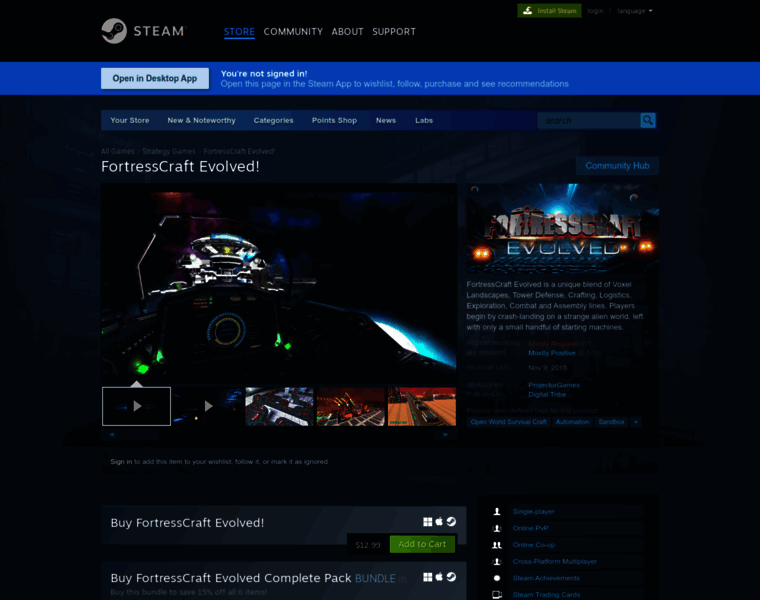Click the BUNDLE label link

tap(375, 578)
